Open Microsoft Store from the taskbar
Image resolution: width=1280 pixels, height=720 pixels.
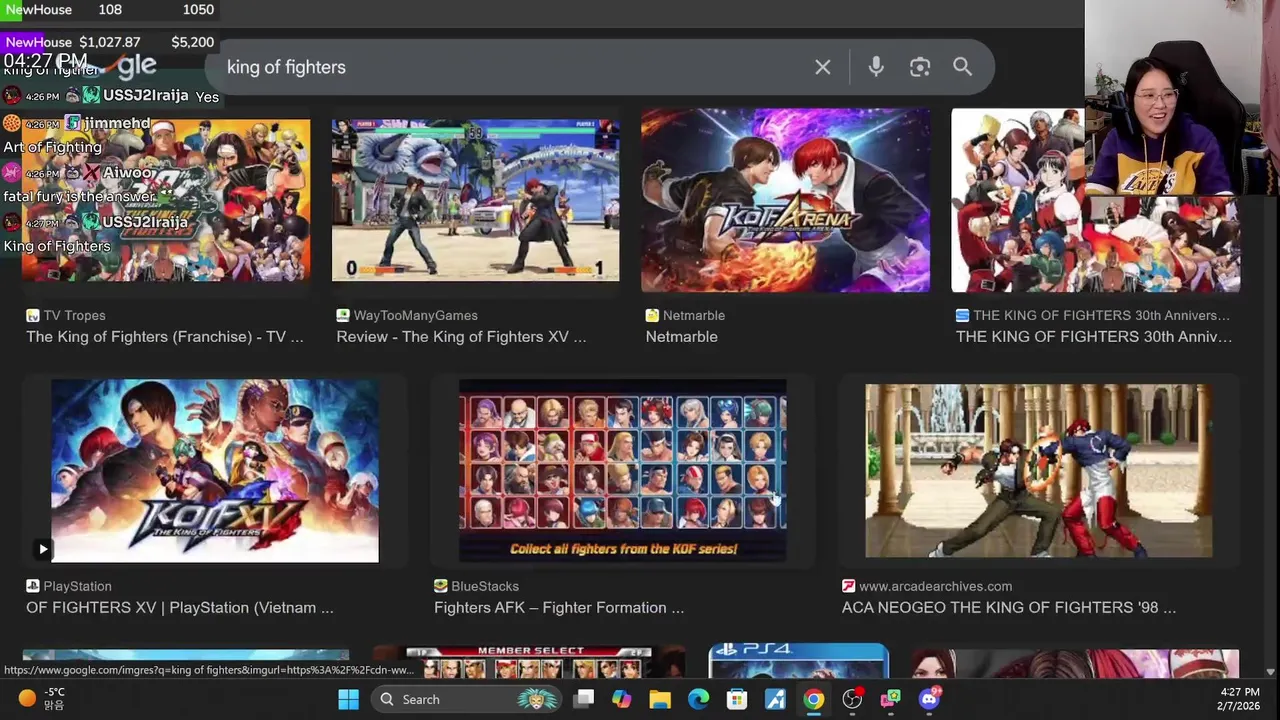737,699
